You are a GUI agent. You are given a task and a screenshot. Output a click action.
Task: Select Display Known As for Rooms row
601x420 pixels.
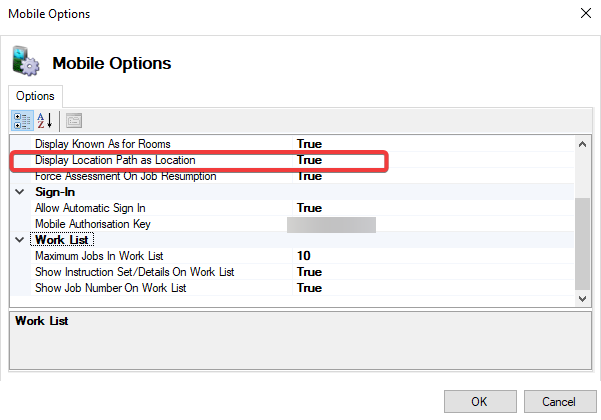pos(101,144)
